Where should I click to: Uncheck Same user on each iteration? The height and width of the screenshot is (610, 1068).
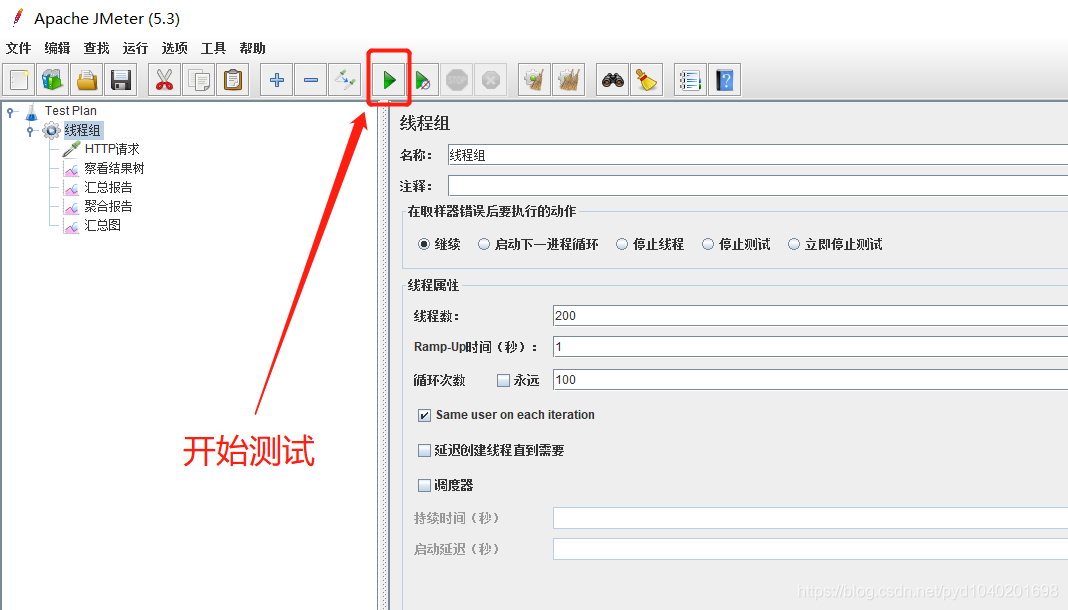click(424, 415)
